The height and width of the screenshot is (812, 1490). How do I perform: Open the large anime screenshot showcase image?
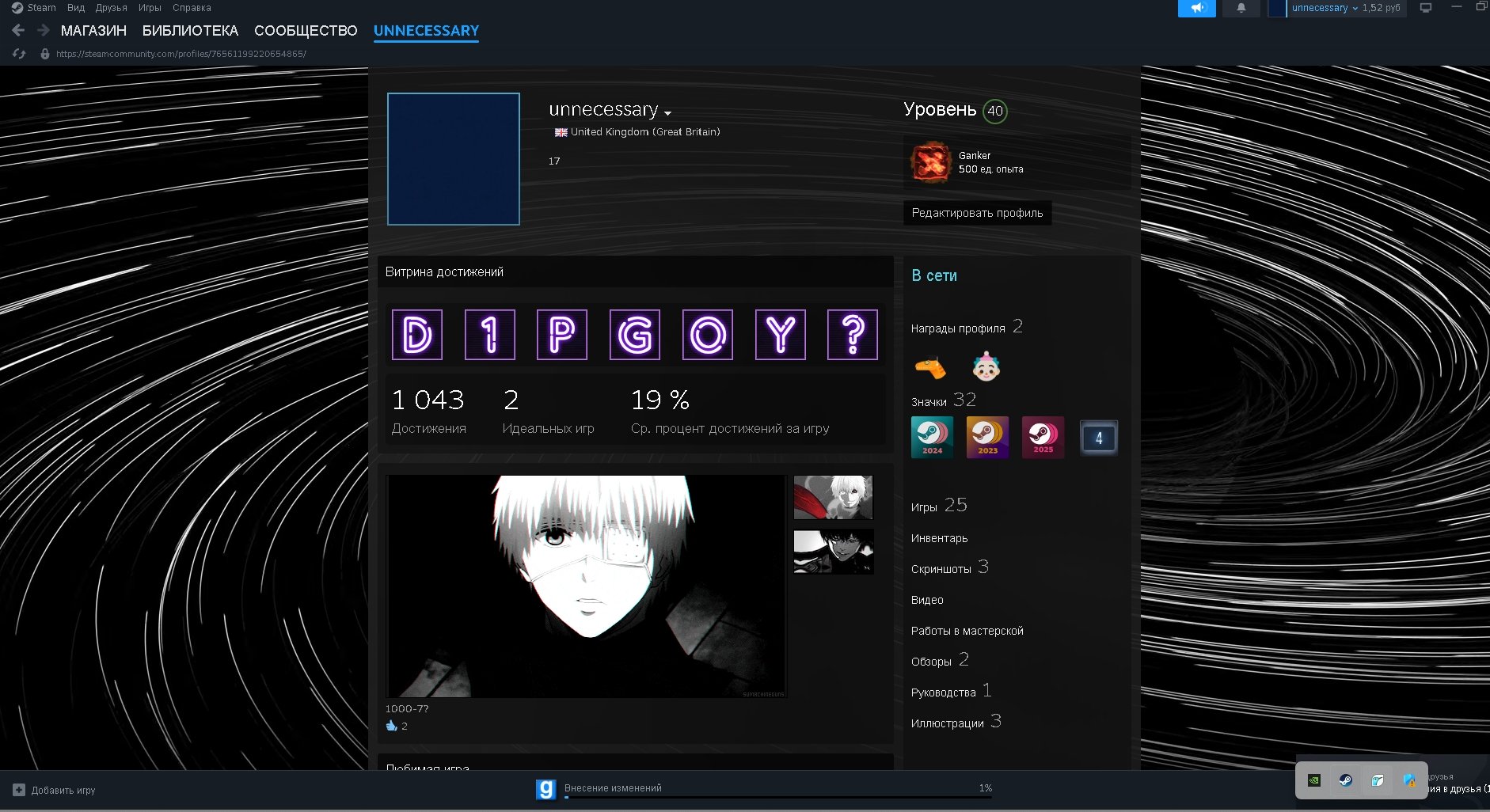[586, 586]
